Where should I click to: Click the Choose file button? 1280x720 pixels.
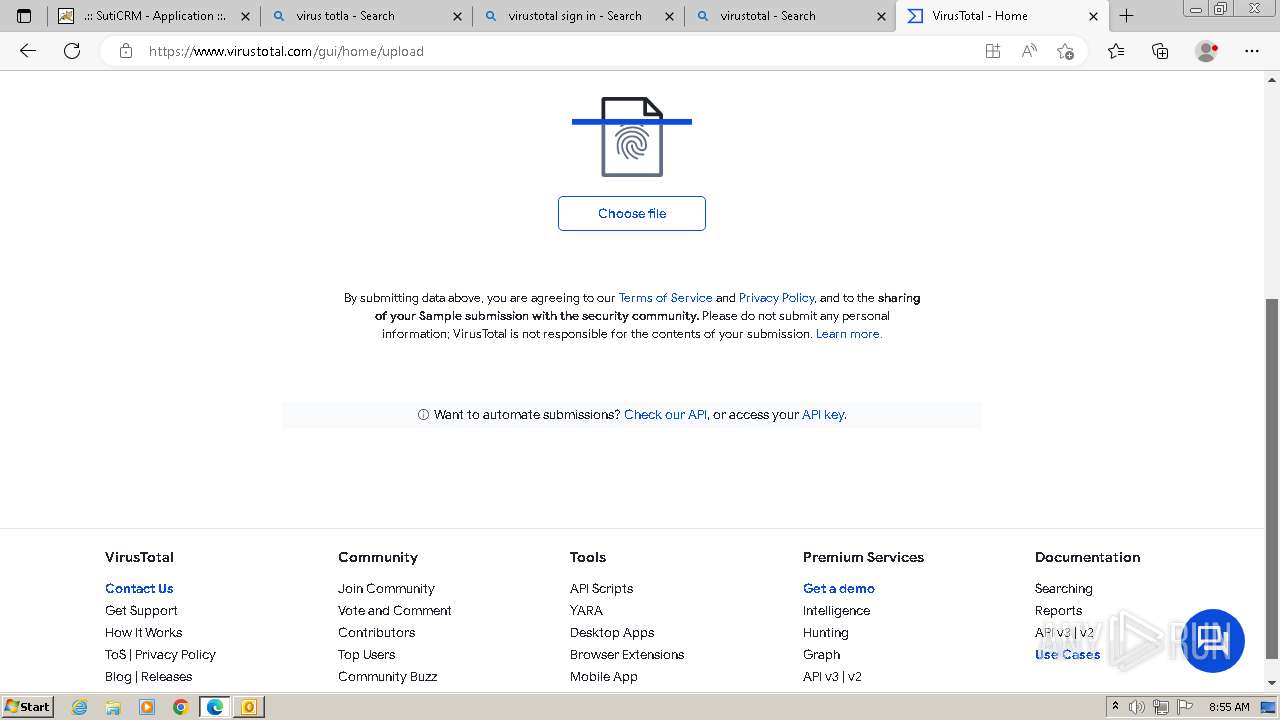coord(632,213)
